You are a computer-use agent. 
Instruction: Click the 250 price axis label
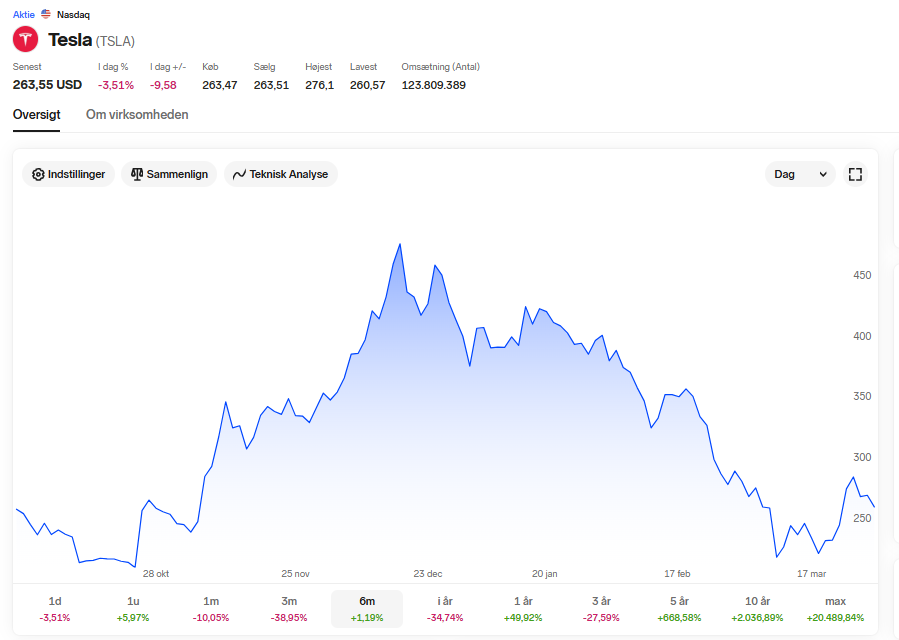tap(862, 518)
